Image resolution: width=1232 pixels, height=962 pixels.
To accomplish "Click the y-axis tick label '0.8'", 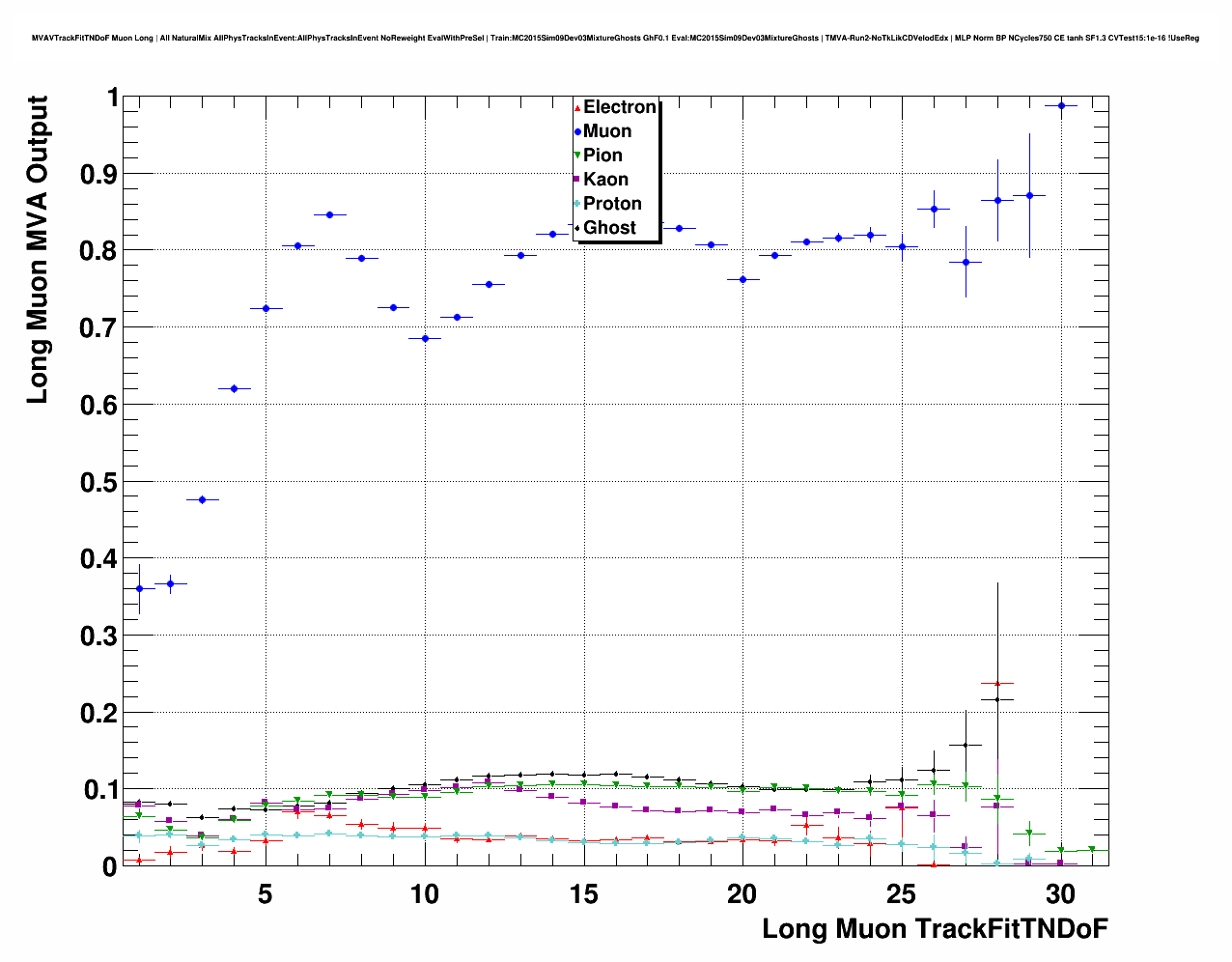I will pos(98,251).
